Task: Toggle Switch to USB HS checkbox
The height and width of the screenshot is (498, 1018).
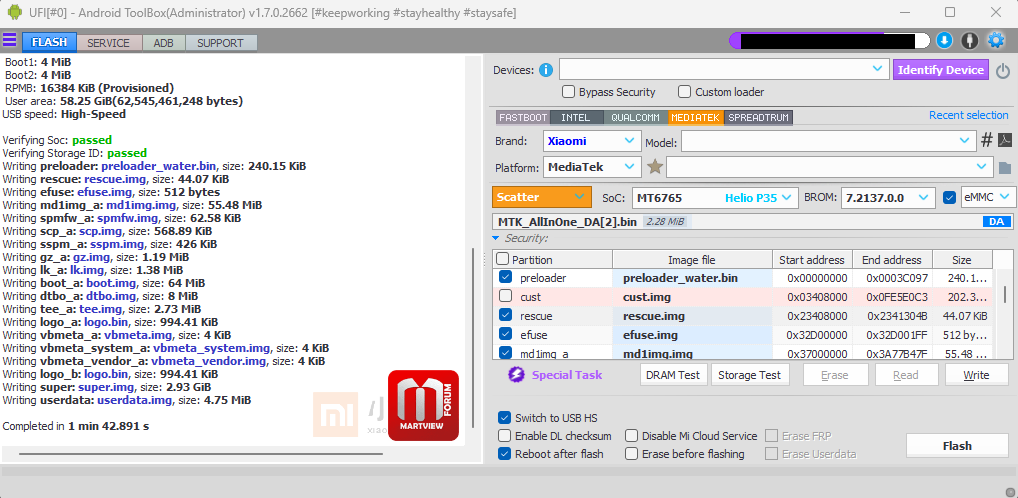Action: (504, 417)
